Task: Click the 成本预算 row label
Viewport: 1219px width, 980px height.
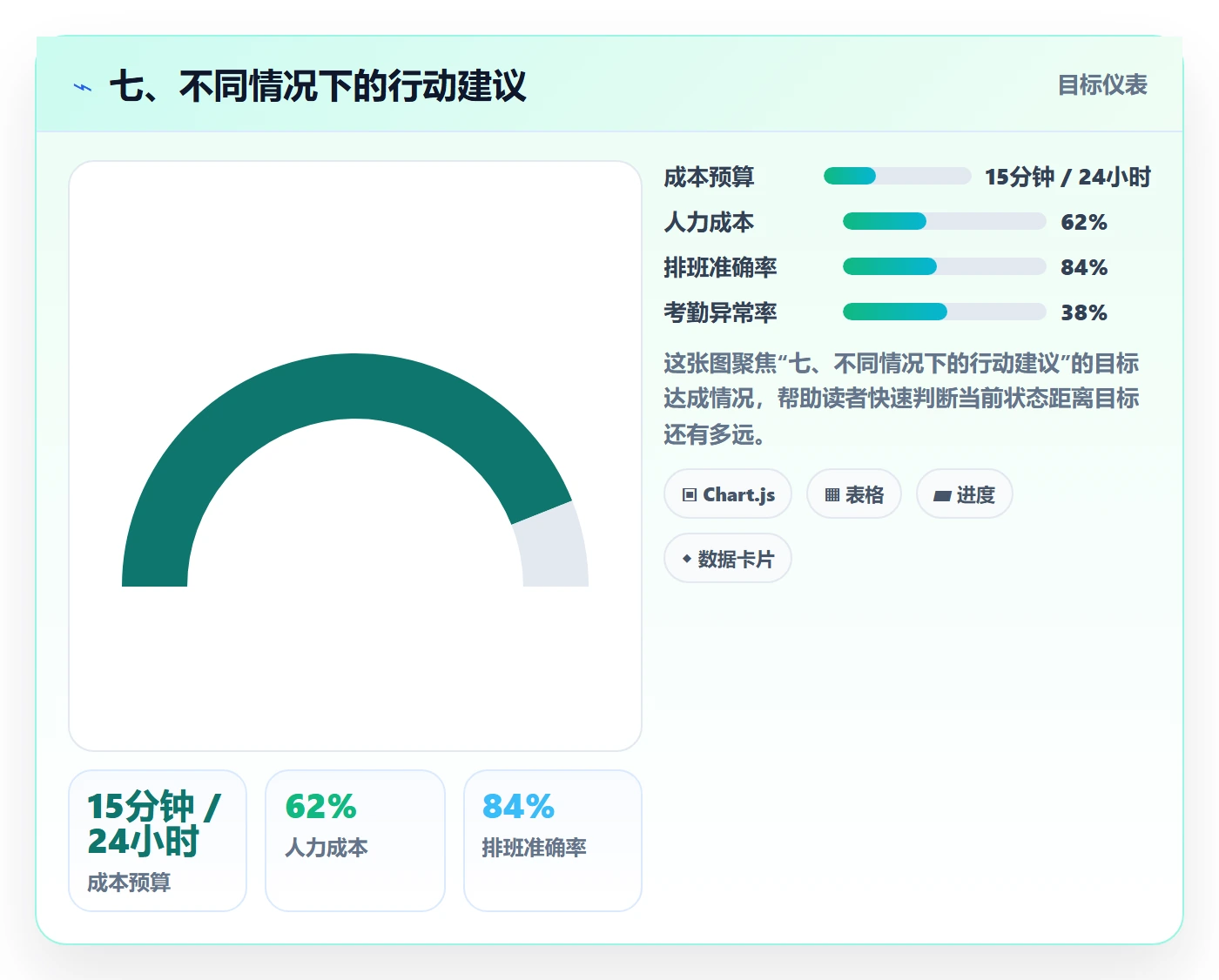Action: pyautogui.click(x=709, y=177)
